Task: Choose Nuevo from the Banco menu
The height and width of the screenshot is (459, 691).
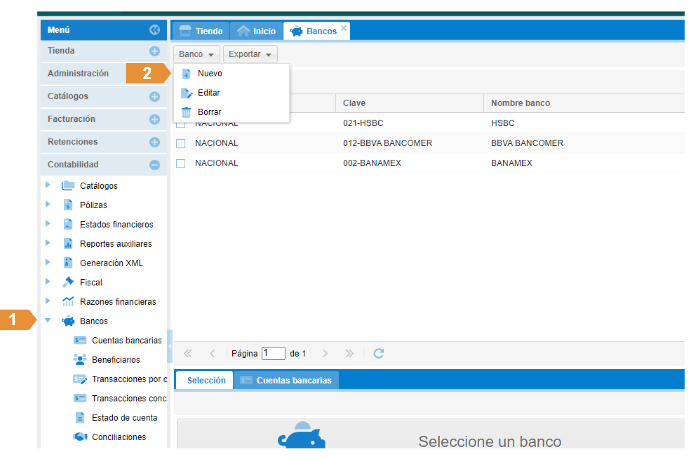Action: [x=210, y=74]
